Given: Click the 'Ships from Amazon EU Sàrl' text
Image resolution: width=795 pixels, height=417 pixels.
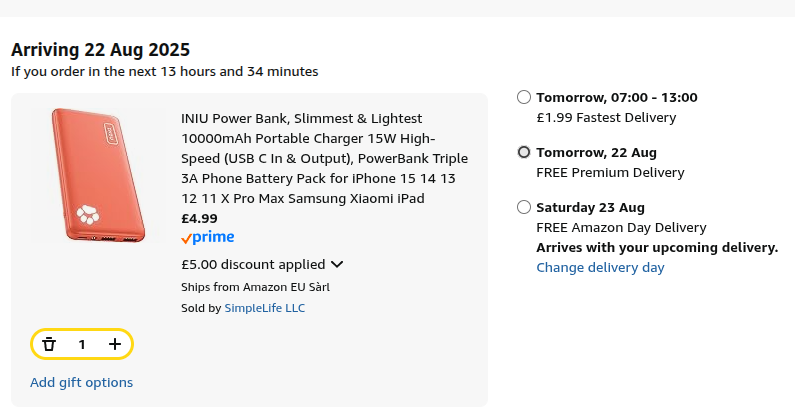Looking at the screenshot, I should coord(255,287).
